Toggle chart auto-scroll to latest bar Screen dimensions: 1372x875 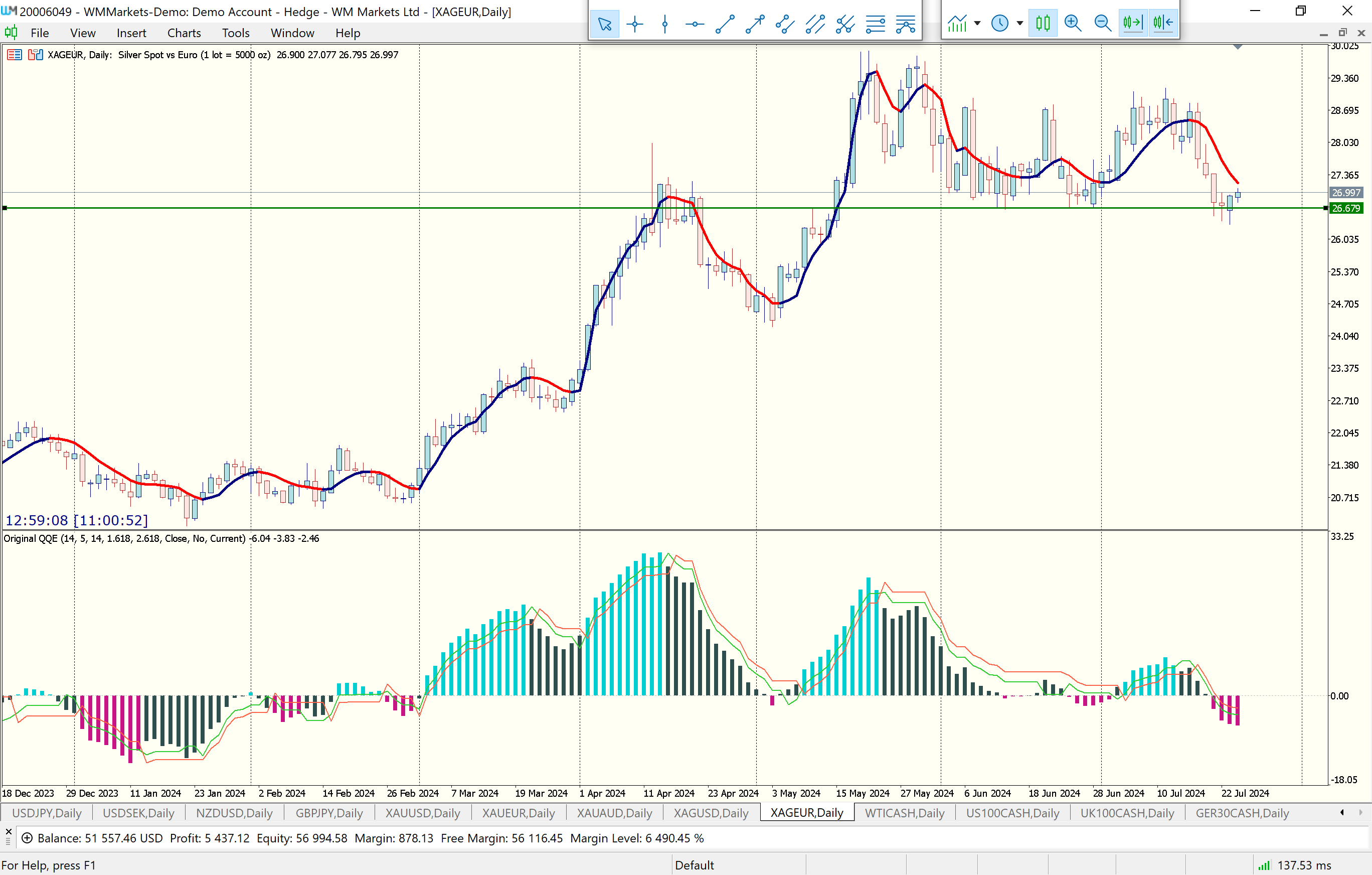pos(1133,23)
